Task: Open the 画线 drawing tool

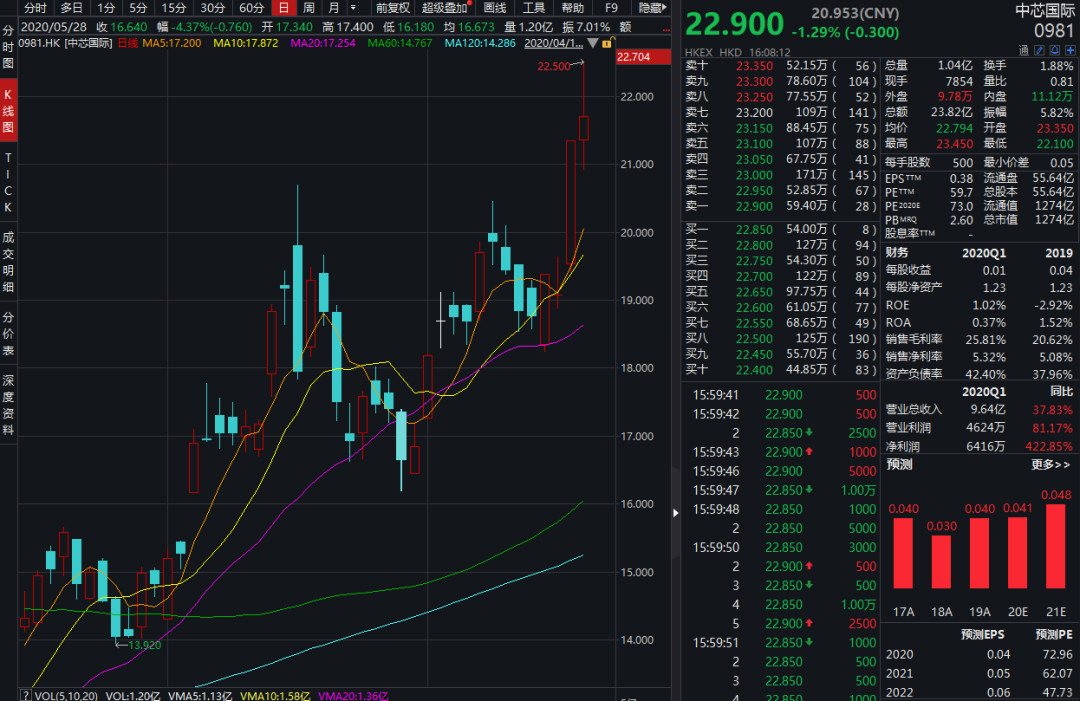Action: [x=495, y=8]
